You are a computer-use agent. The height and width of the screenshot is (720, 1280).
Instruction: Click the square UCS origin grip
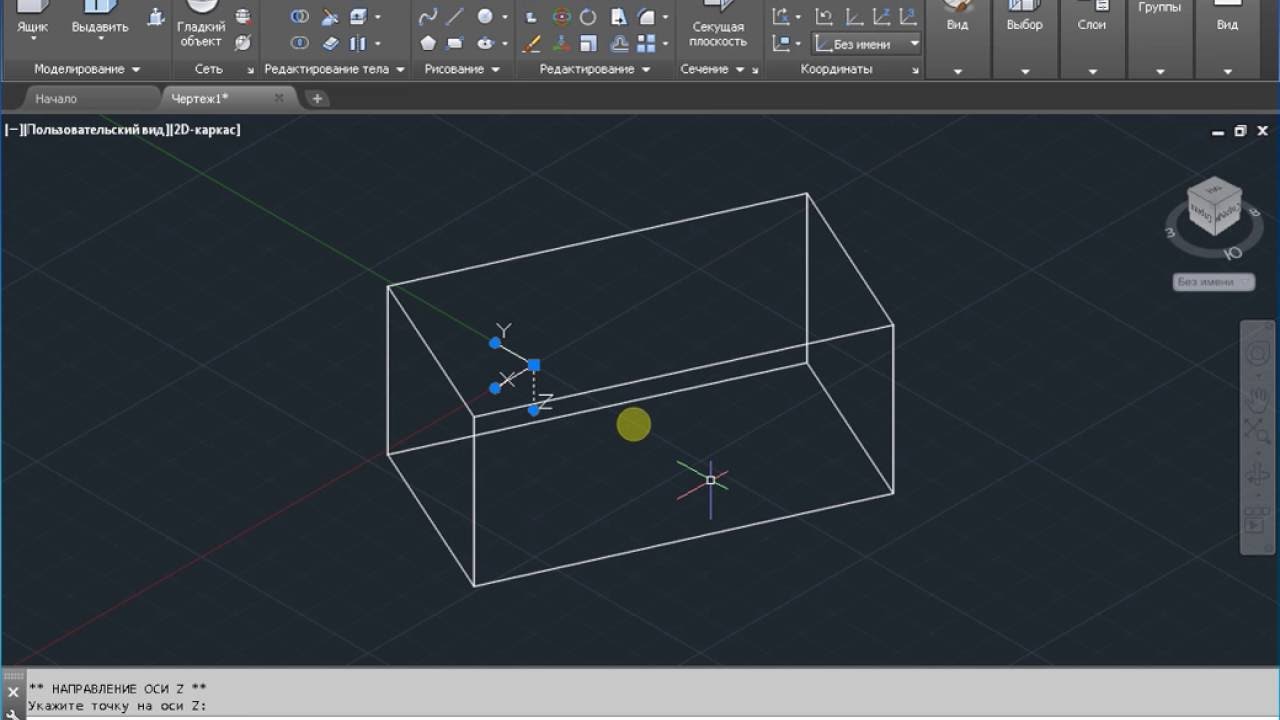point(534,365)
